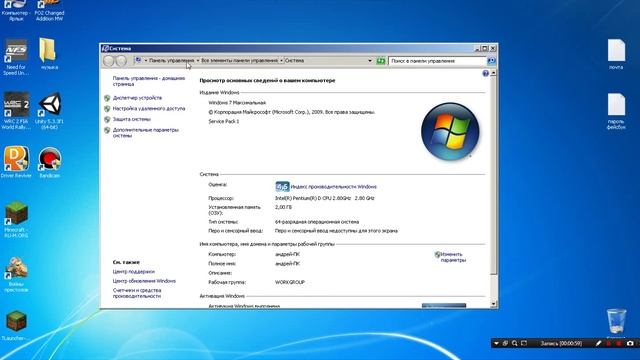Click the help question mark icon

tap(485, 73)
